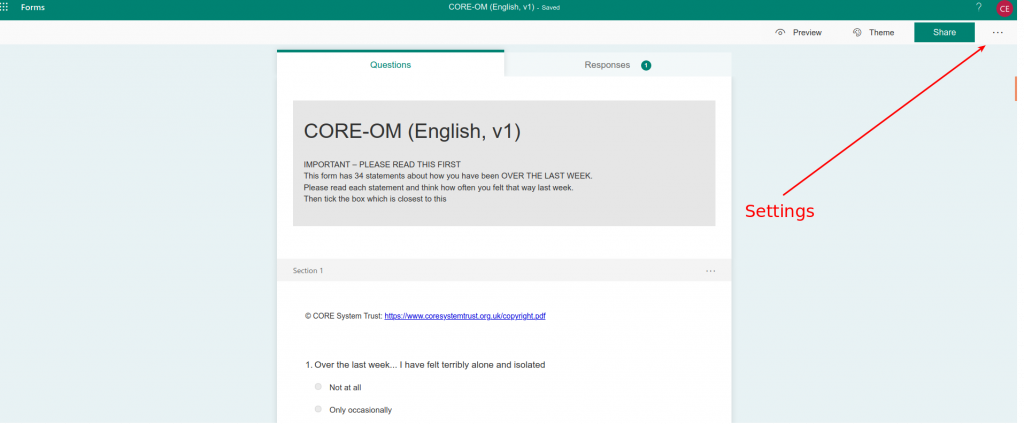
Task: Click the Section 1 header bar
Action: [504, 270]
